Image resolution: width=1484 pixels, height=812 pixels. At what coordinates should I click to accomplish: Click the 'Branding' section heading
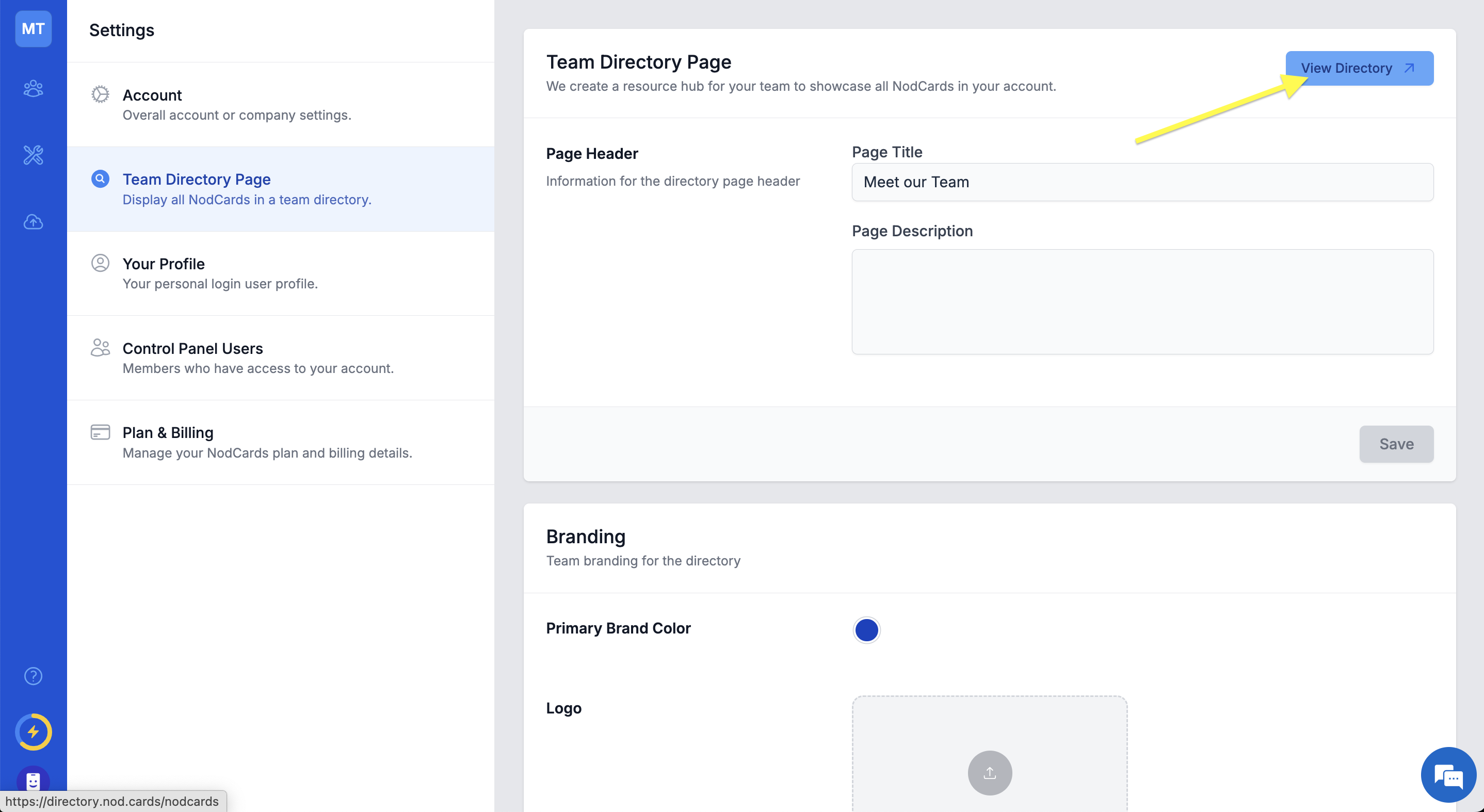(x=585, y=536)
